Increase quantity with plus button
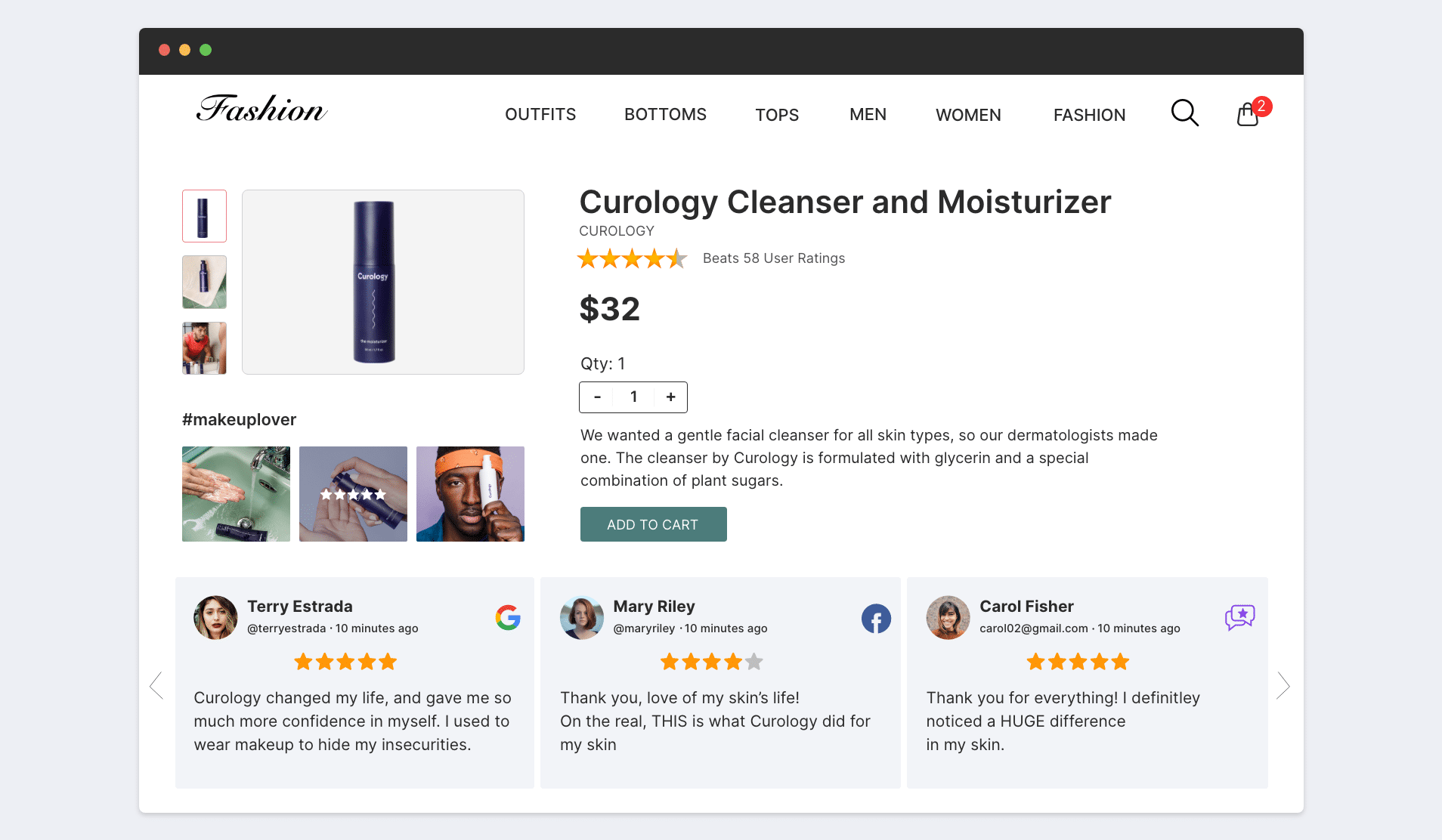Screen dimensions: 1442x840 (x=670, y=397)
